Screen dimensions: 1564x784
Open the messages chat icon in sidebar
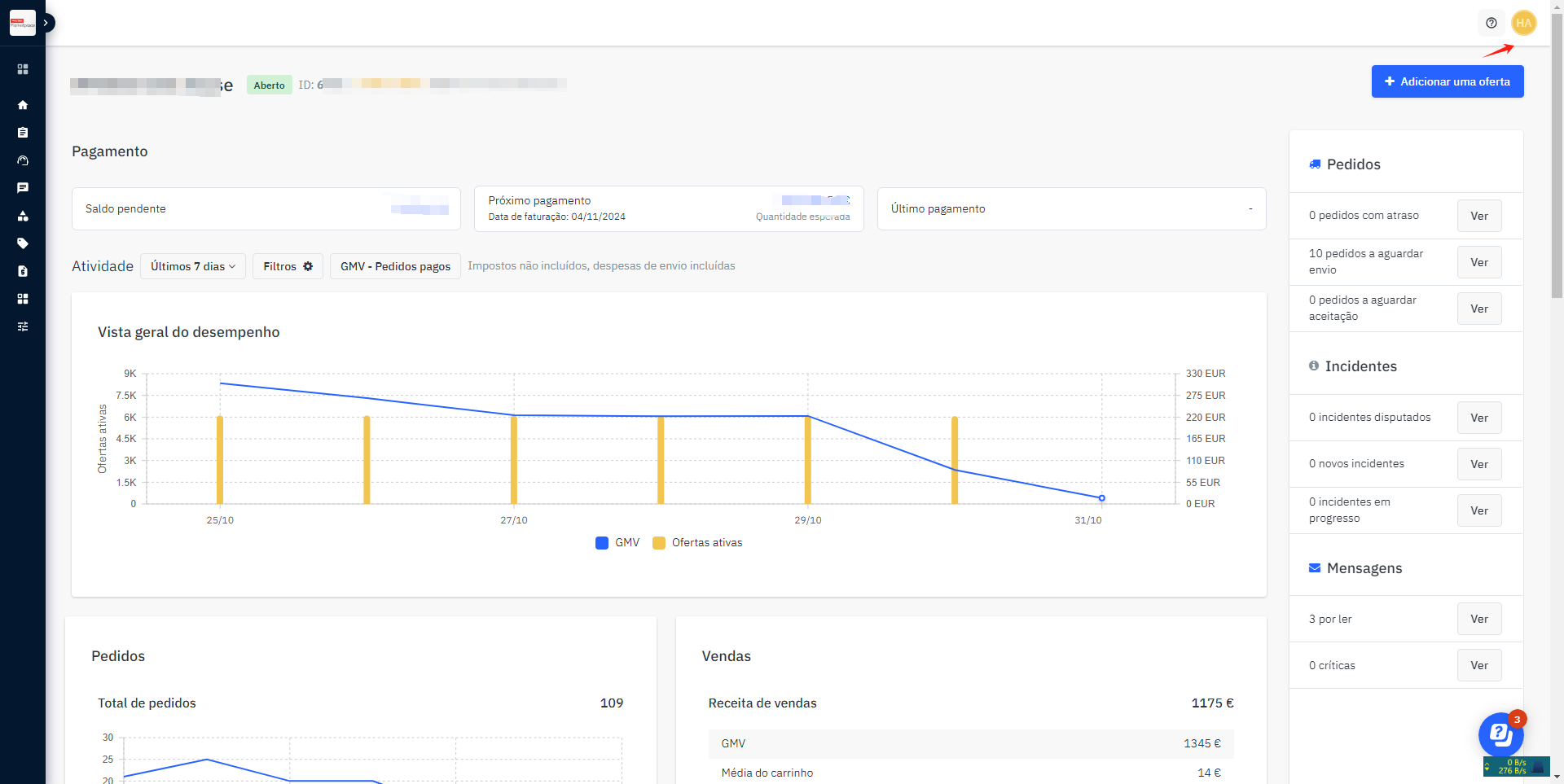click(x=23, y=188)
